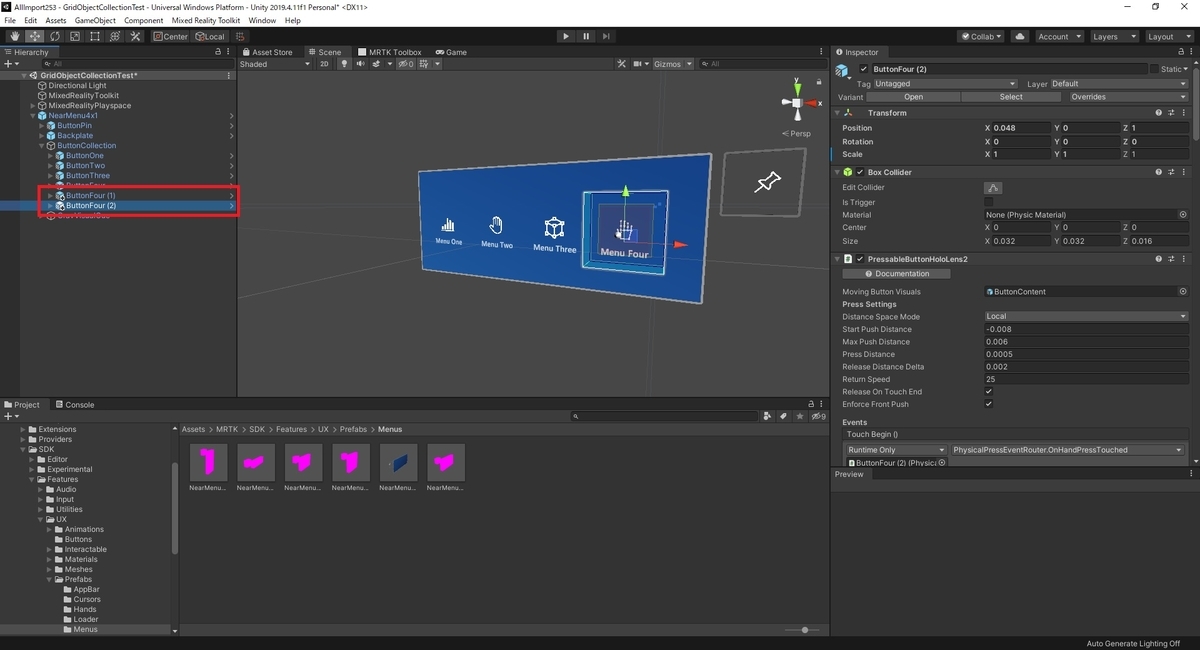Image resolution: width=1200 pixels, height=650 pixels.
Task: Collapse ButtonCollection in Hierarchy
Action: [41, 146]
